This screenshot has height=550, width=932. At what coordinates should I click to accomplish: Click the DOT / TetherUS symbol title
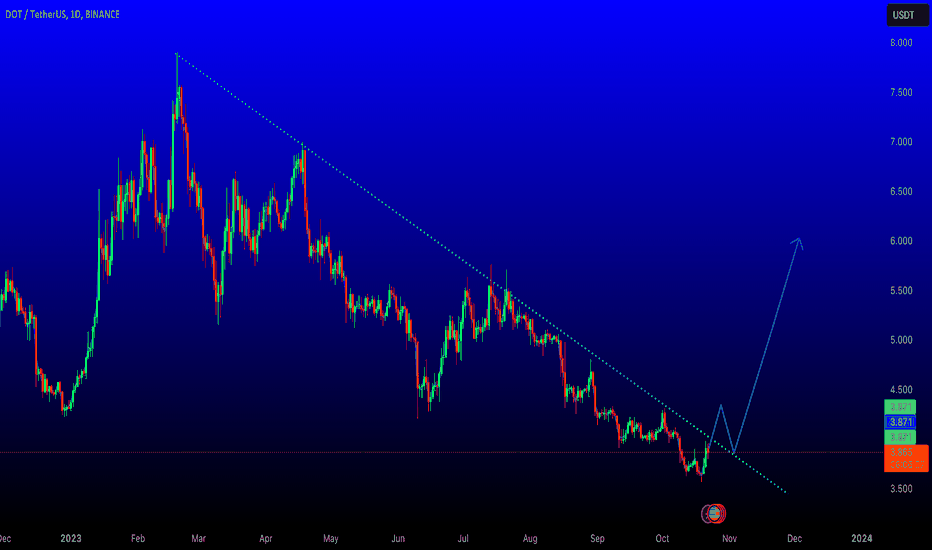[x=62, y=14]
